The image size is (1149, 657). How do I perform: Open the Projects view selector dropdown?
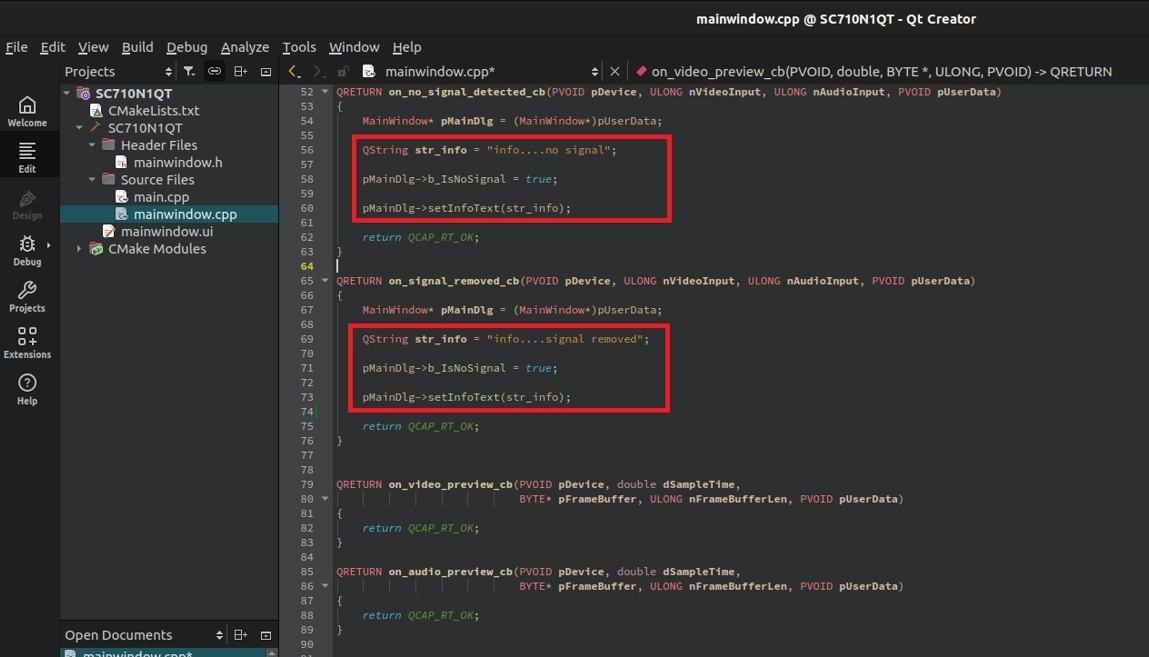tap(118, 71)
